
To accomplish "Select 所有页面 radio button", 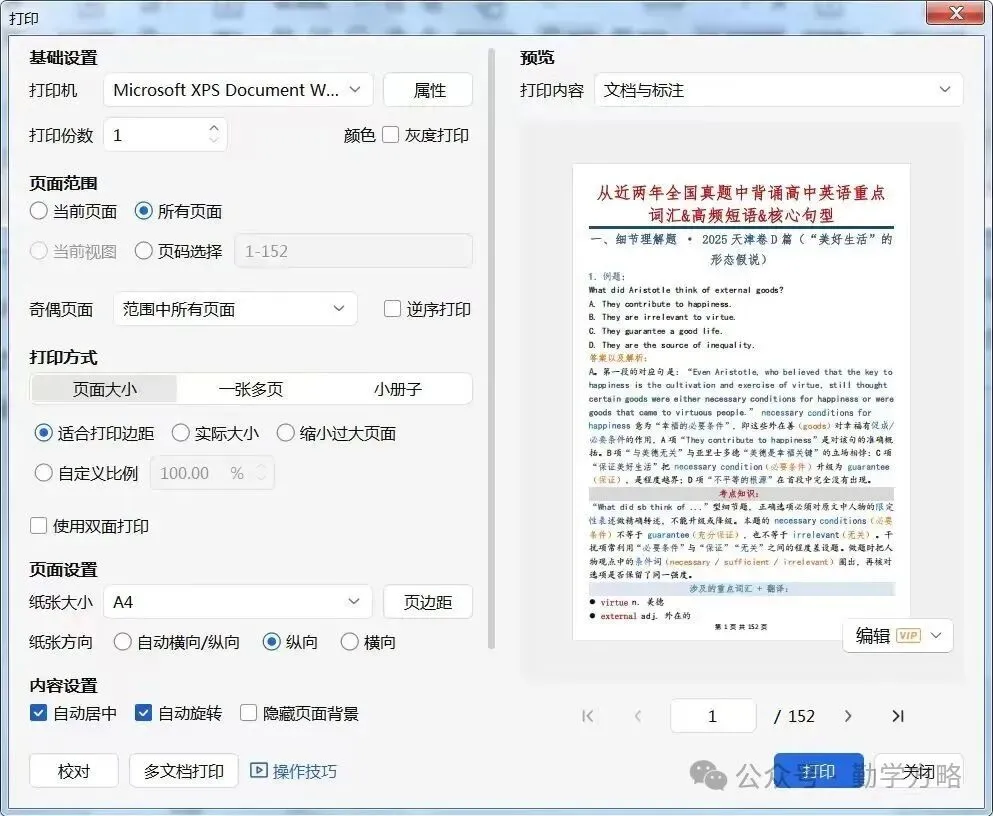I will [144, 211].
